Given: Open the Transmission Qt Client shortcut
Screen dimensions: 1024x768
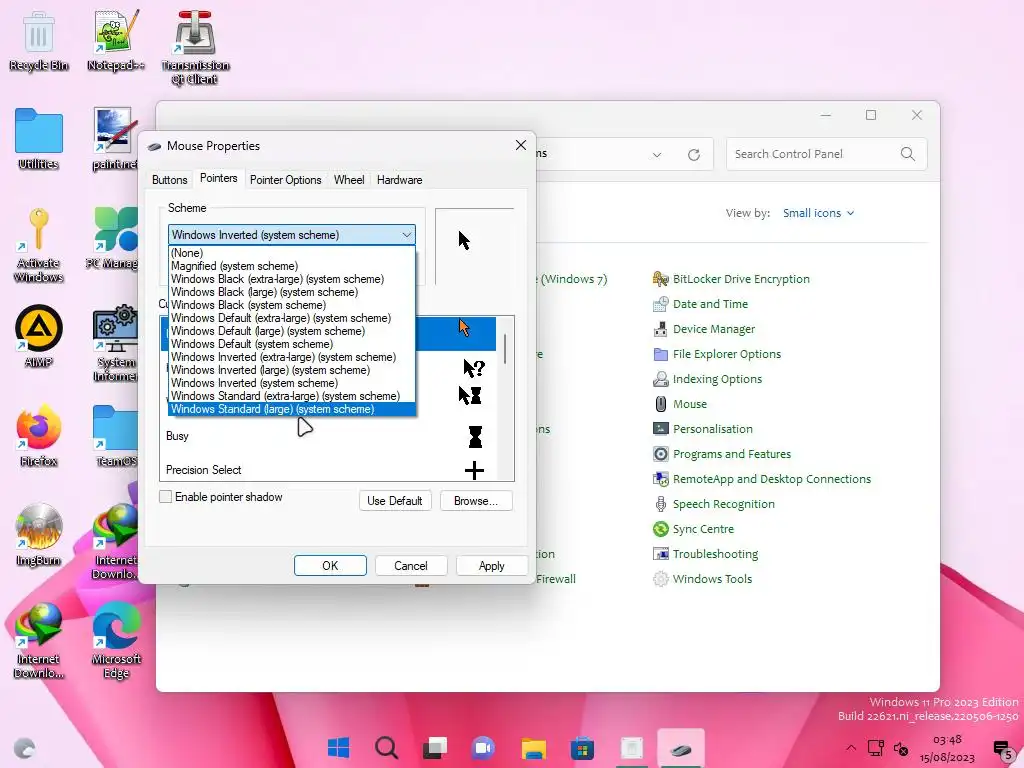Looking at the screenshot, I should tap(195, 47).
